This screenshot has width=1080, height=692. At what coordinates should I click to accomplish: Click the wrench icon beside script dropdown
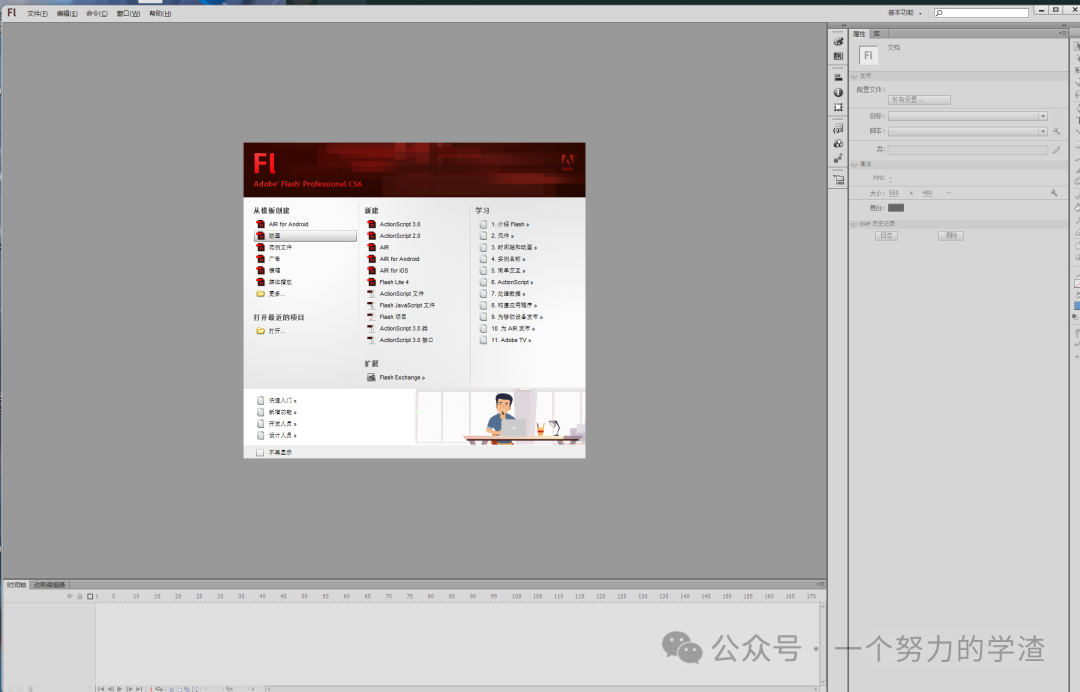[x=1057, y=131]
